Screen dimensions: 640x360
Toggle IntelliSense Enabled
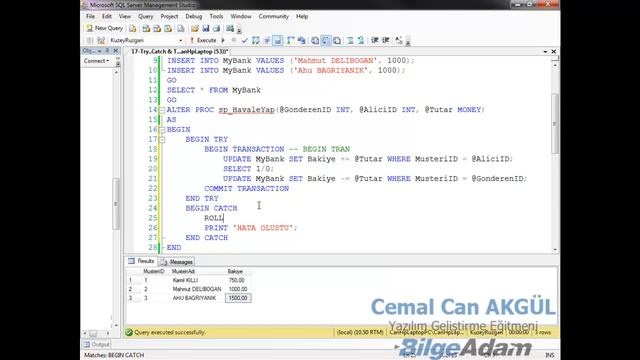pos(278,40)
